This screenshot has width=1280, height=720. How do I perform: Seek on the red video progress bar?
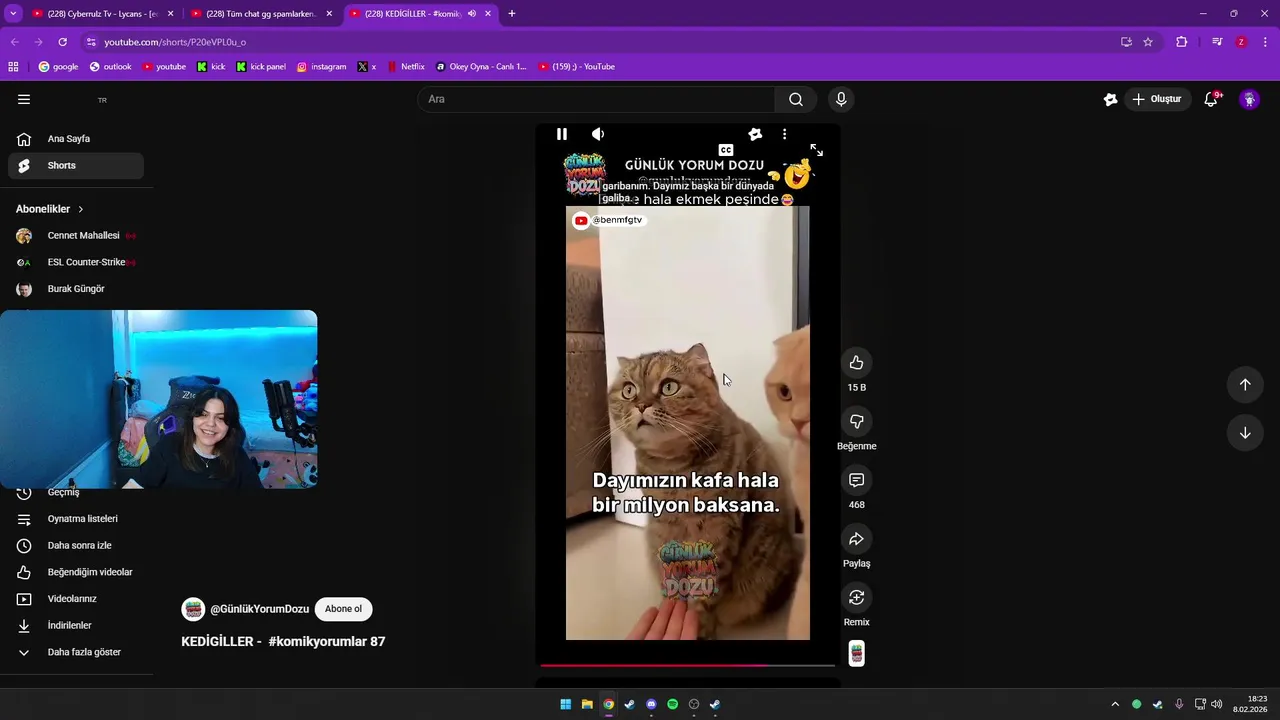click(x=688, y=665)
